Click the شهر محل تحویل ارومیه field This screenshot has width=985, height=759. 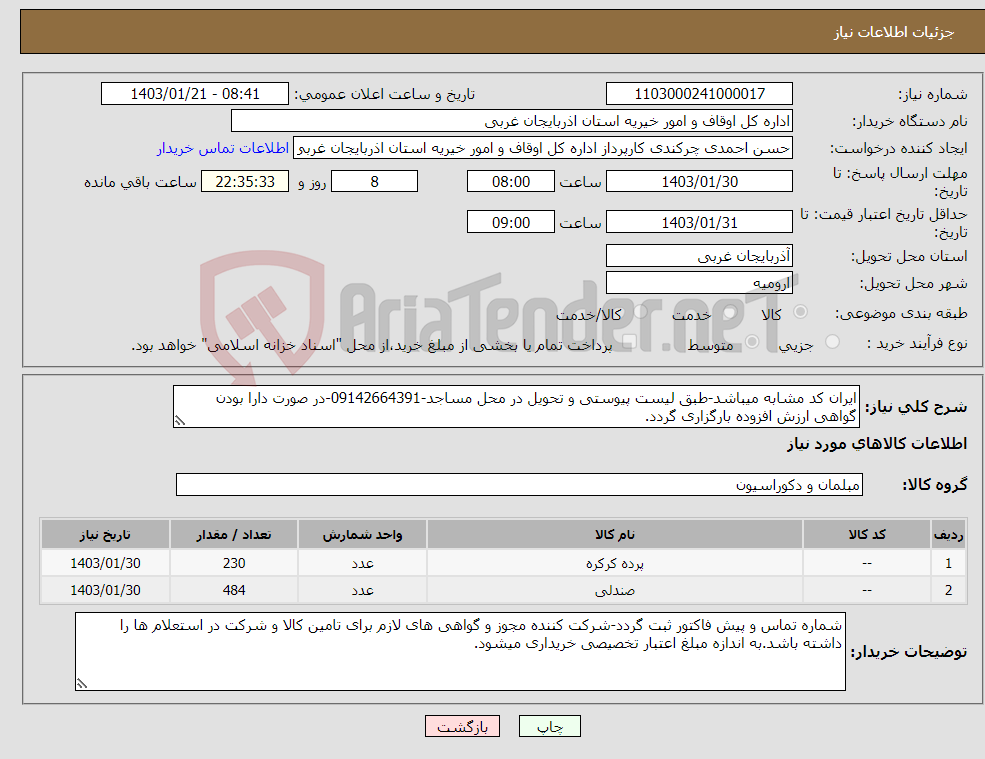tap(699, 283)
